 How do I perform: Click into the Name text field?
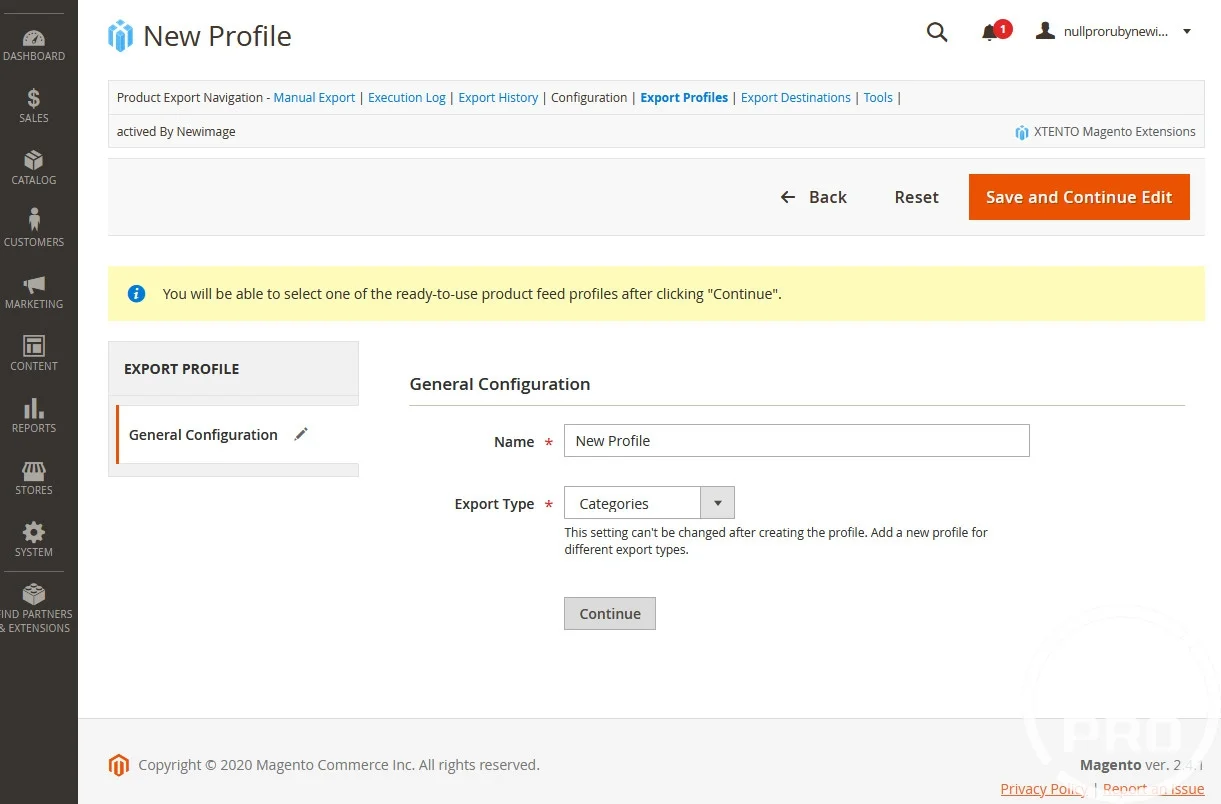pyautogui.click(x=796, y=441)
